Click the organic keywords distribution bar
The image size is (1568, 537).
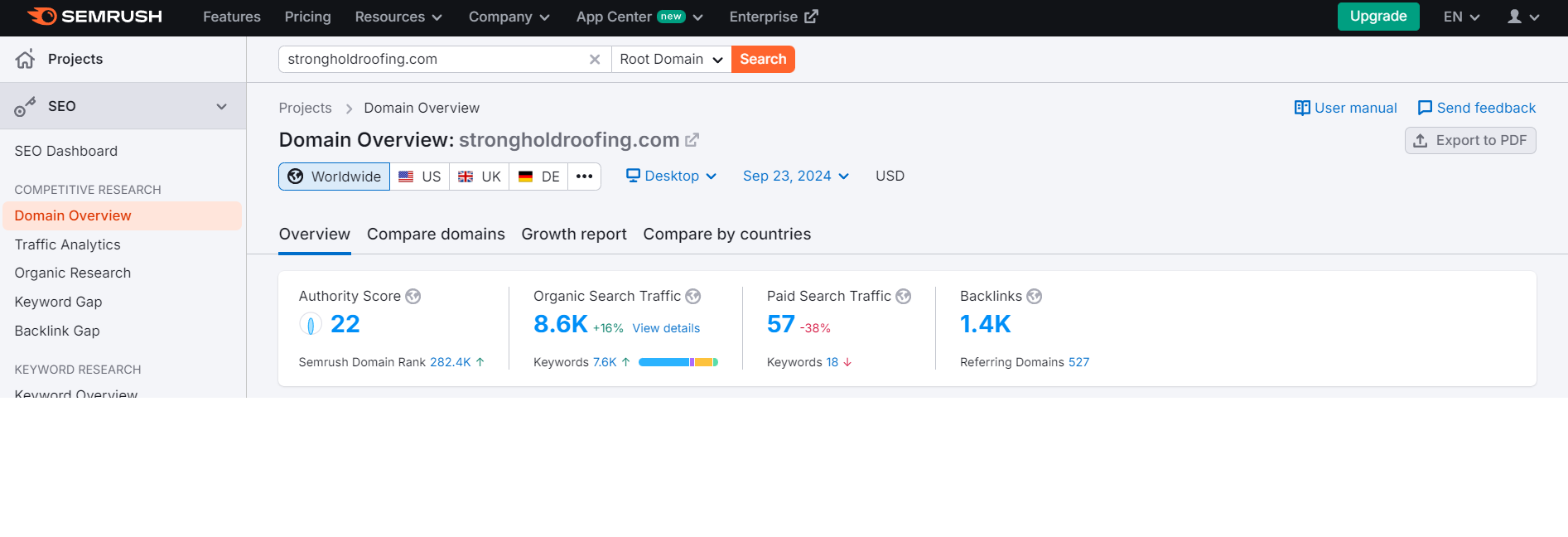[x=678, y=362]
